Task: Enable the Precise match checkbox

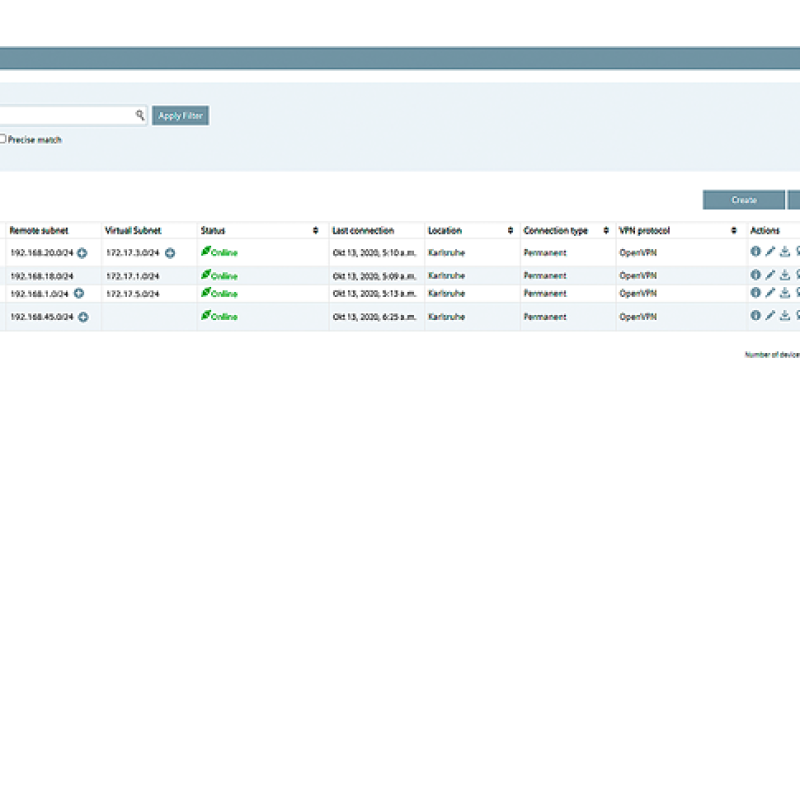Action: point(3,139)
